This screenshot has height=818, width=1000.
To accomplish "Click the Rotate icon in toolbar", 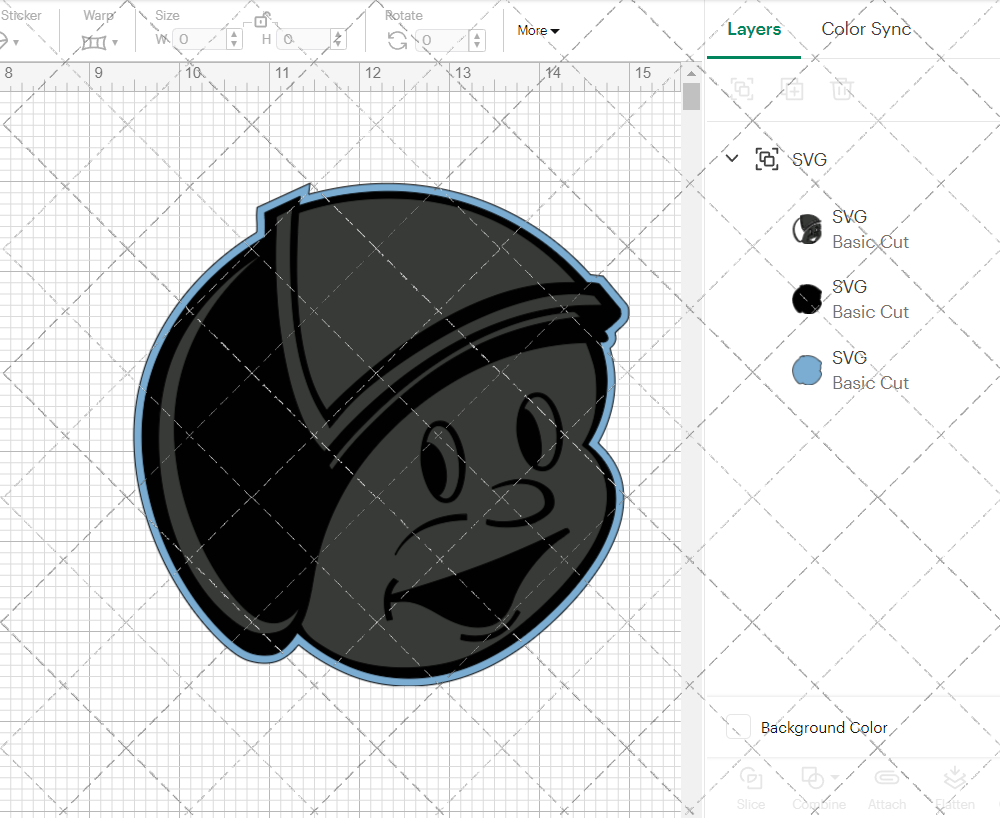I will coord(397,40).
